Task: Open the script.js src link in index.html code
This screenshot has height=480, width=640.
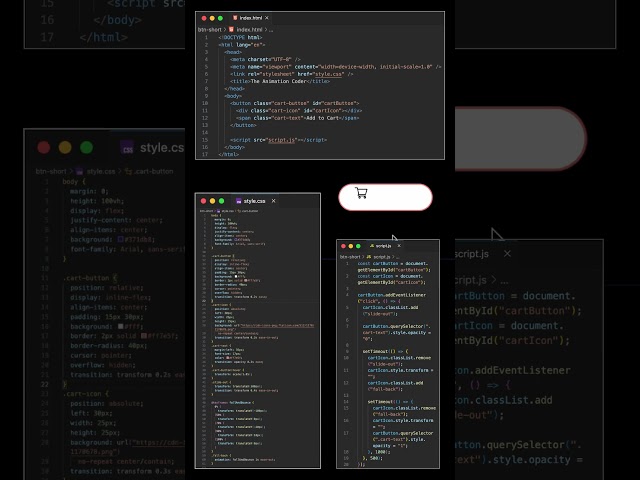Action: click(282, 140)
